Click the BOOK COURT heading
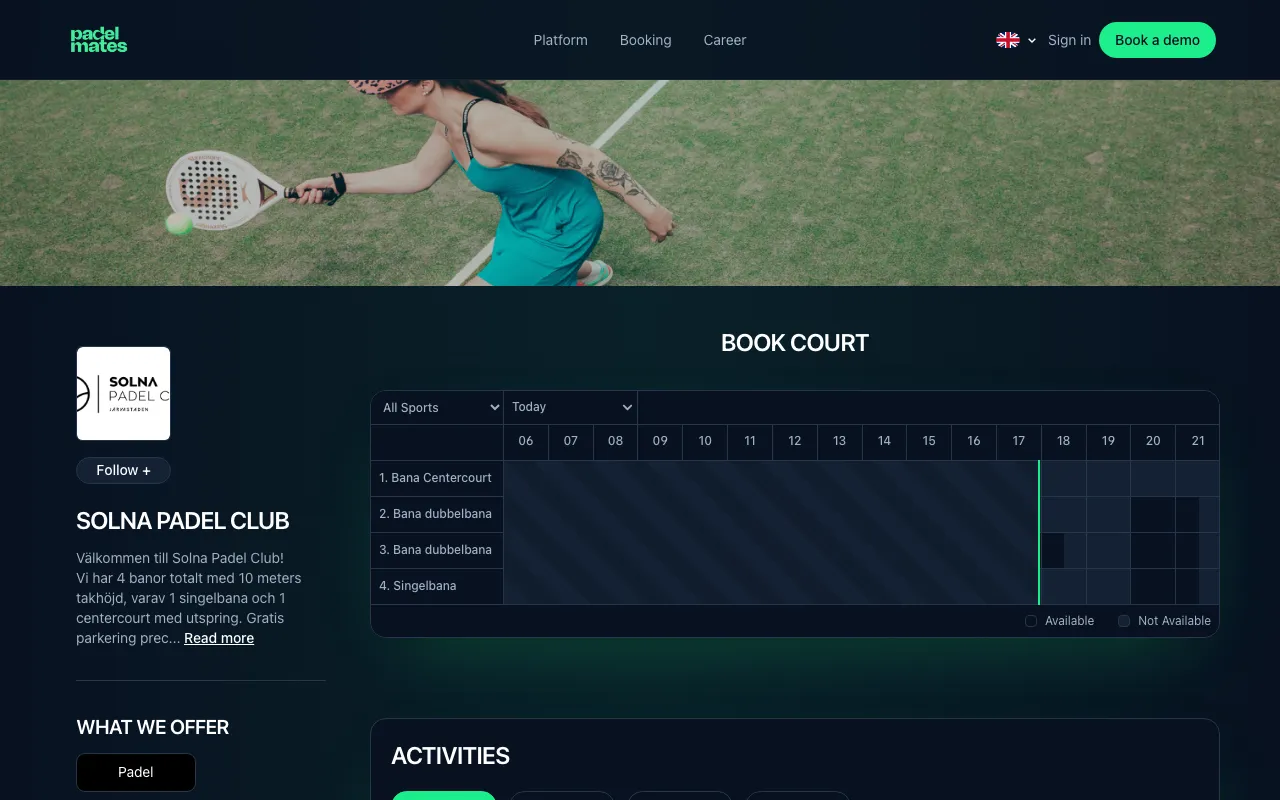 click(795, 343)
